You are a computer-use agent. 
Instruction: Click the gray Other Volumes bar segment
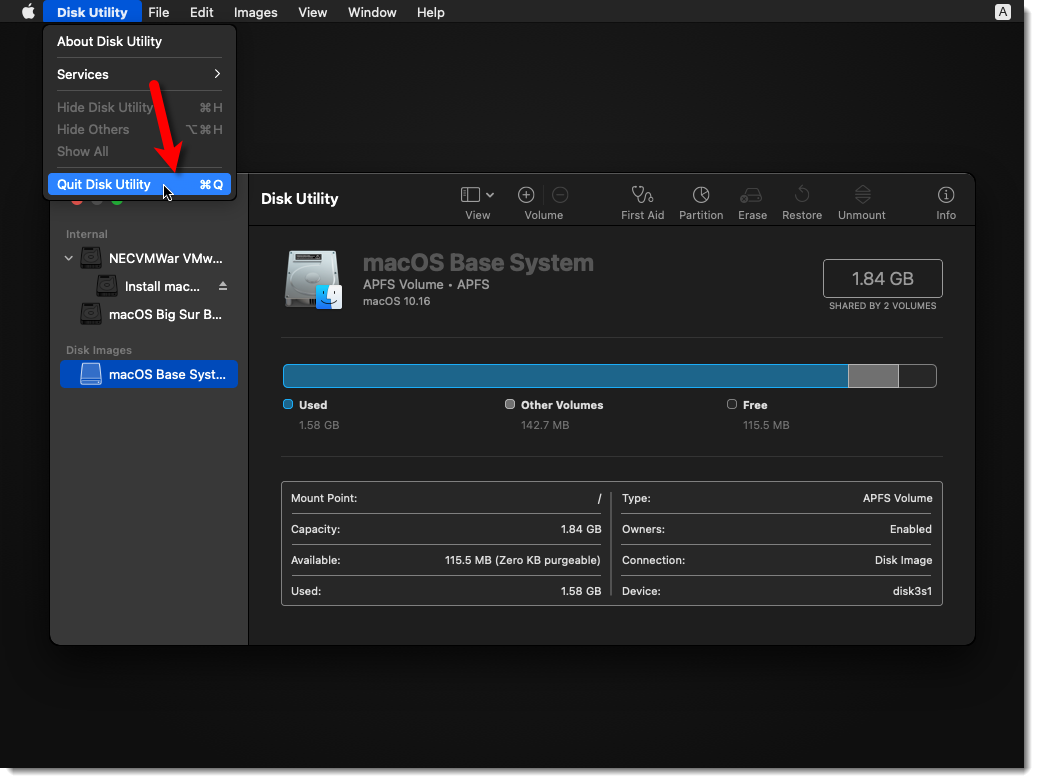click(873, 376)
